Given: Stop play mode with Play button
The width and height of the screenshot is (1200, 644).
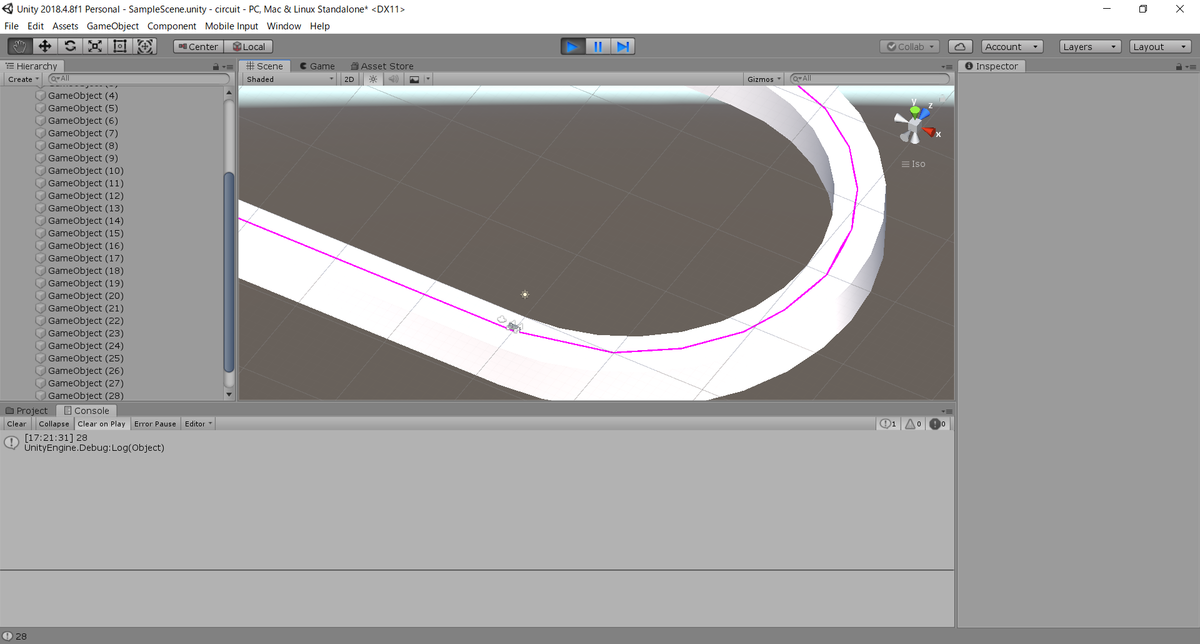Looking at the screenshot, I should click(x=572, y=46).
